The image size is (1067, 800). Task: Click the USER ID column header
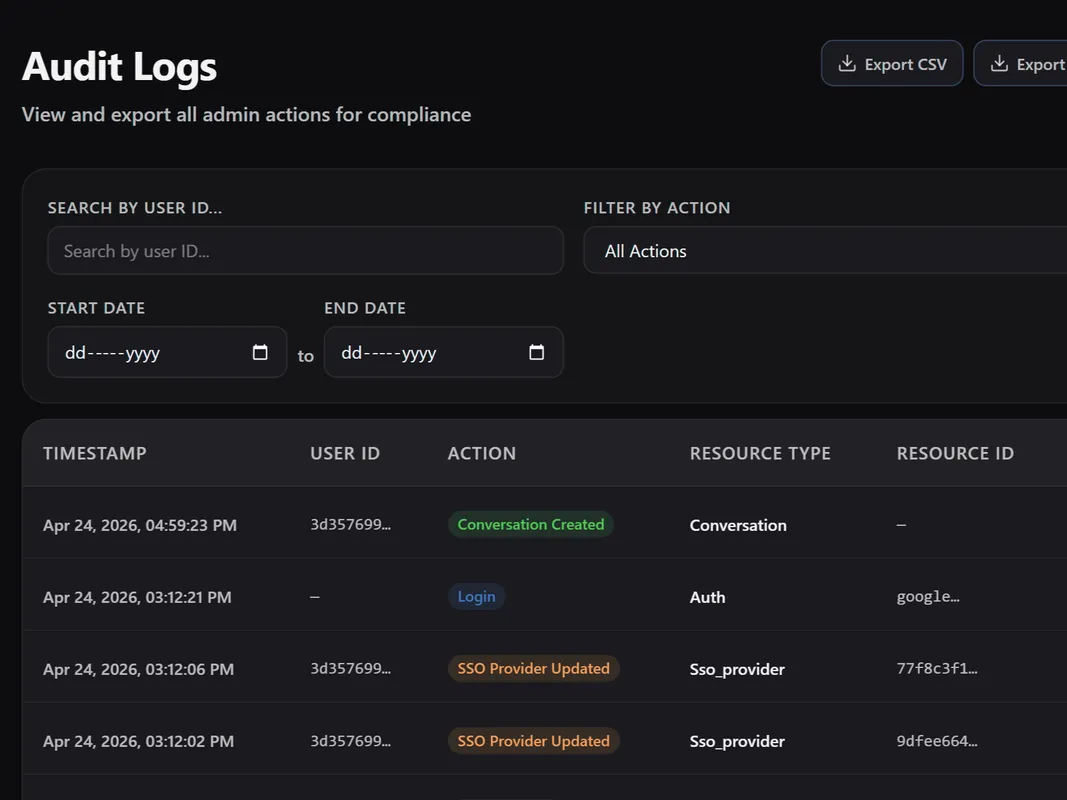tap(345, 454)
